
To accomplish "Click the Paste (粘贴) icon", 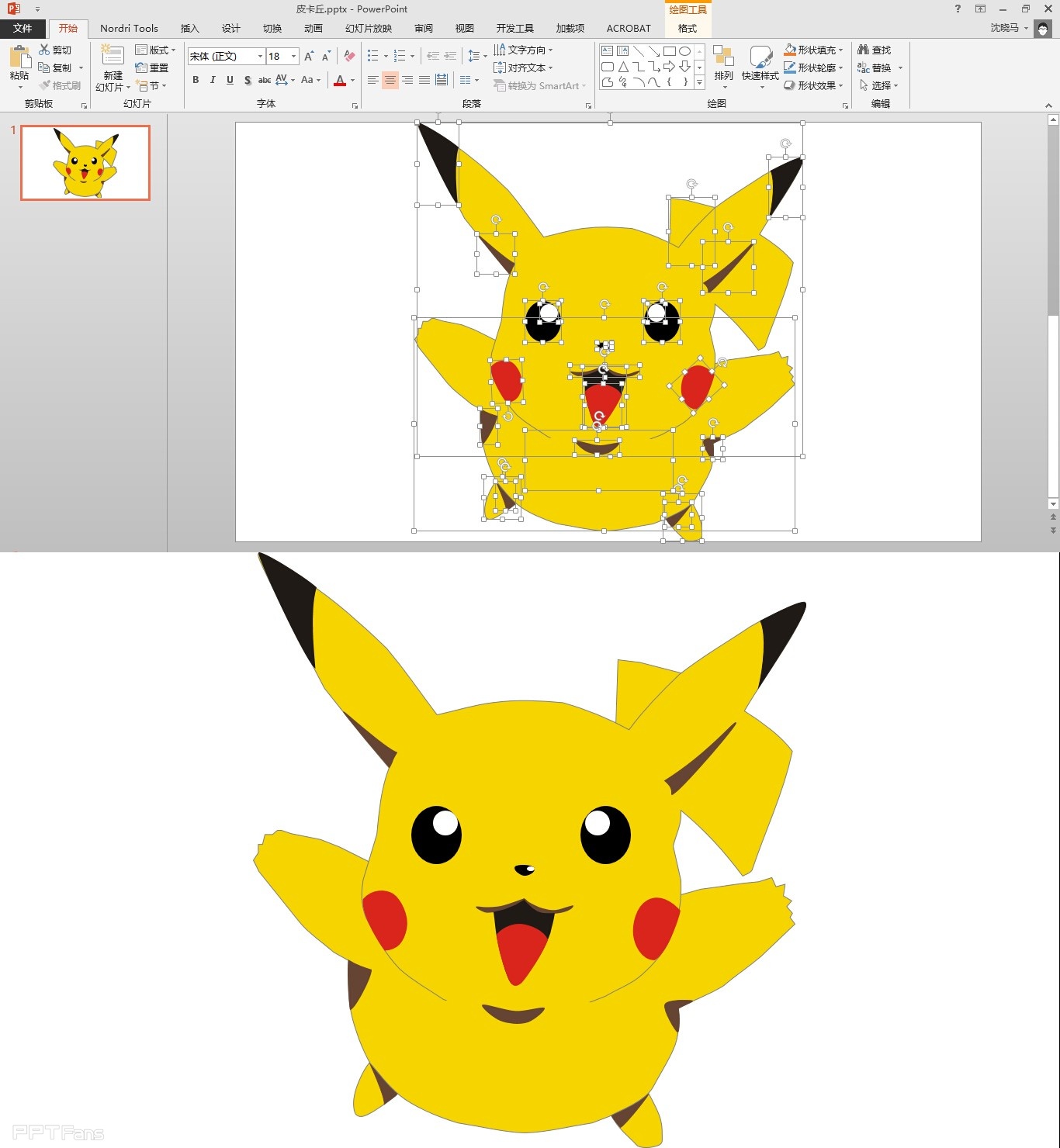I will click(19, 58).
